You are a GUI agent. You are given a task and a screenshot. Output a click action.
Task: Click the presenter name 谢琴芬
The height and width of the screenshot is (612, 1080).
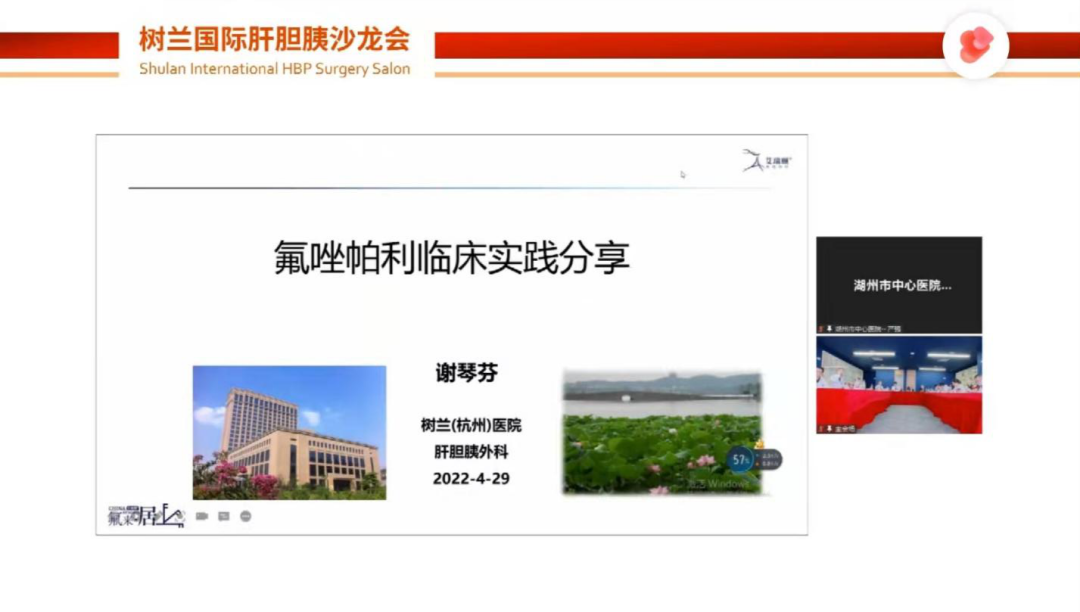point(467,372)
